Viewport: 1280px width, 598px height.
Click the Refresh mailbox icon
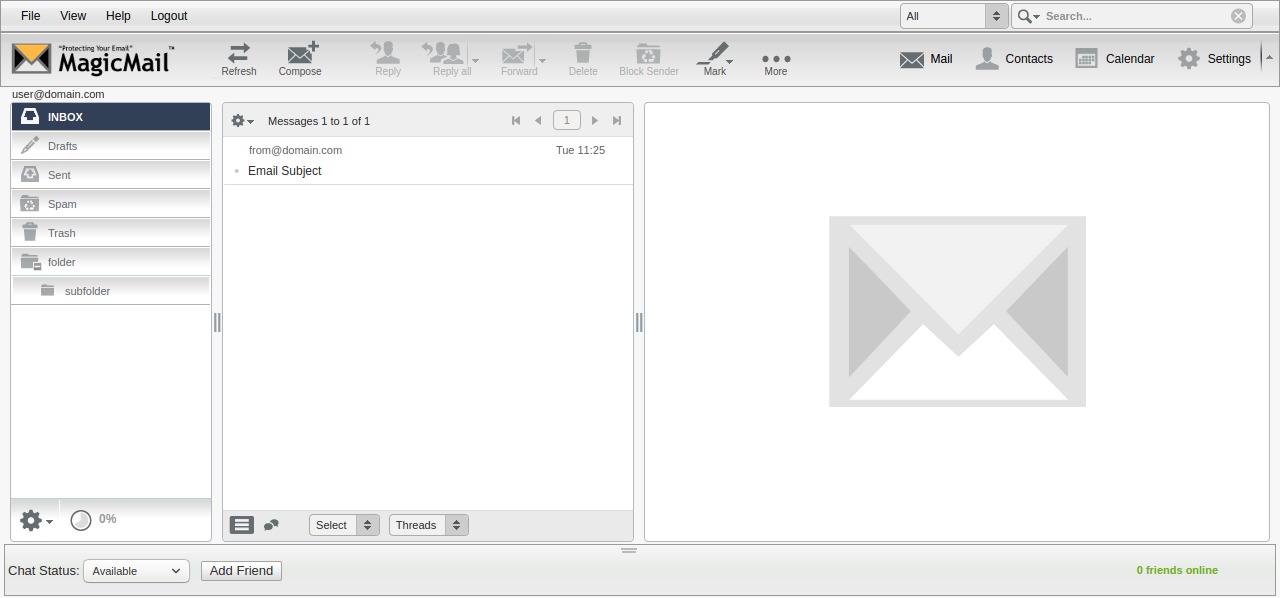(238, 58)
